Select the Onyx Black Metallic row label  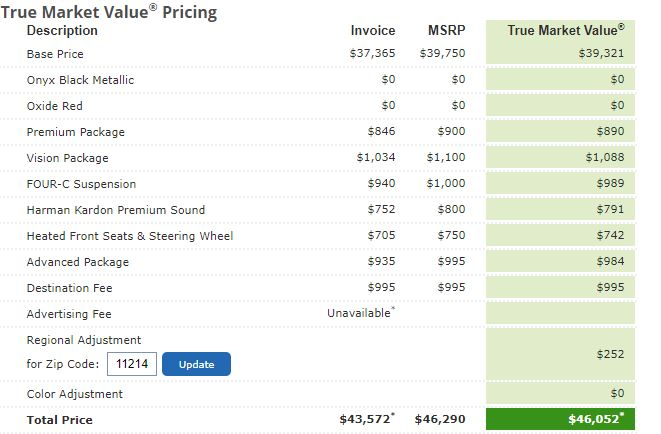tap(80, 80)
